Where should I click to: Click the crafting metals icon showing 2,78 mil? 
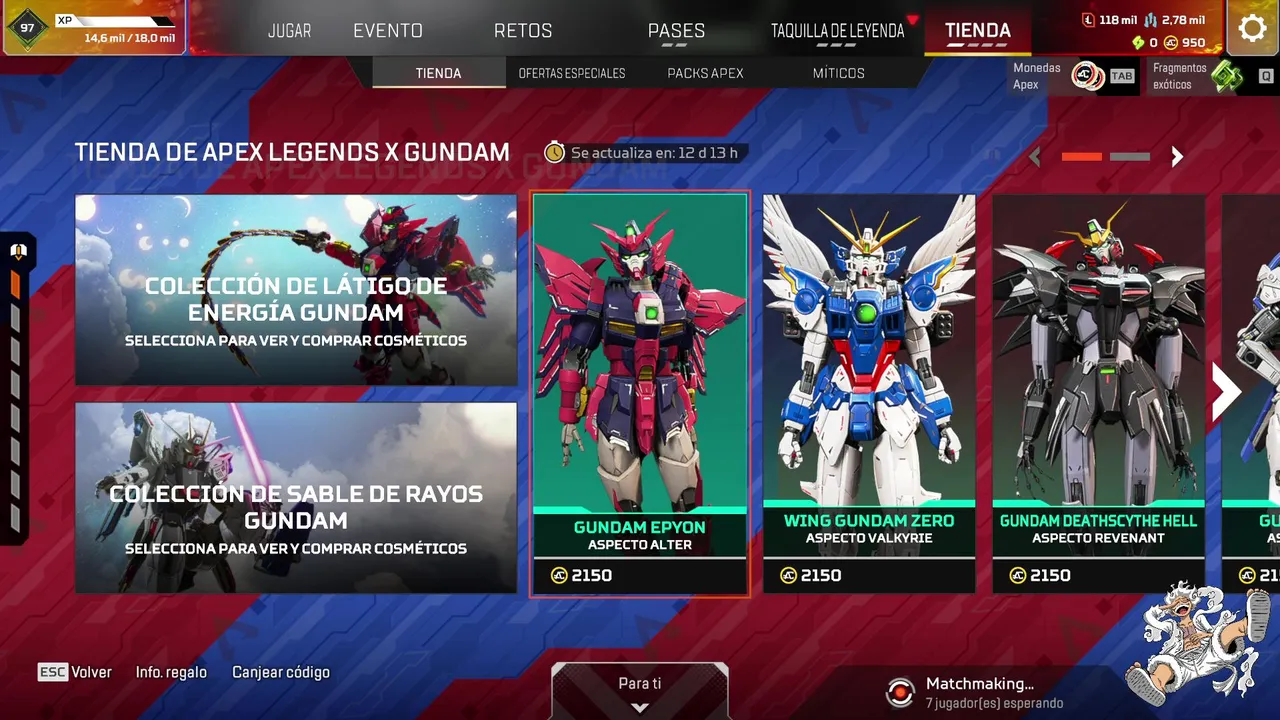pos(1150,20)
